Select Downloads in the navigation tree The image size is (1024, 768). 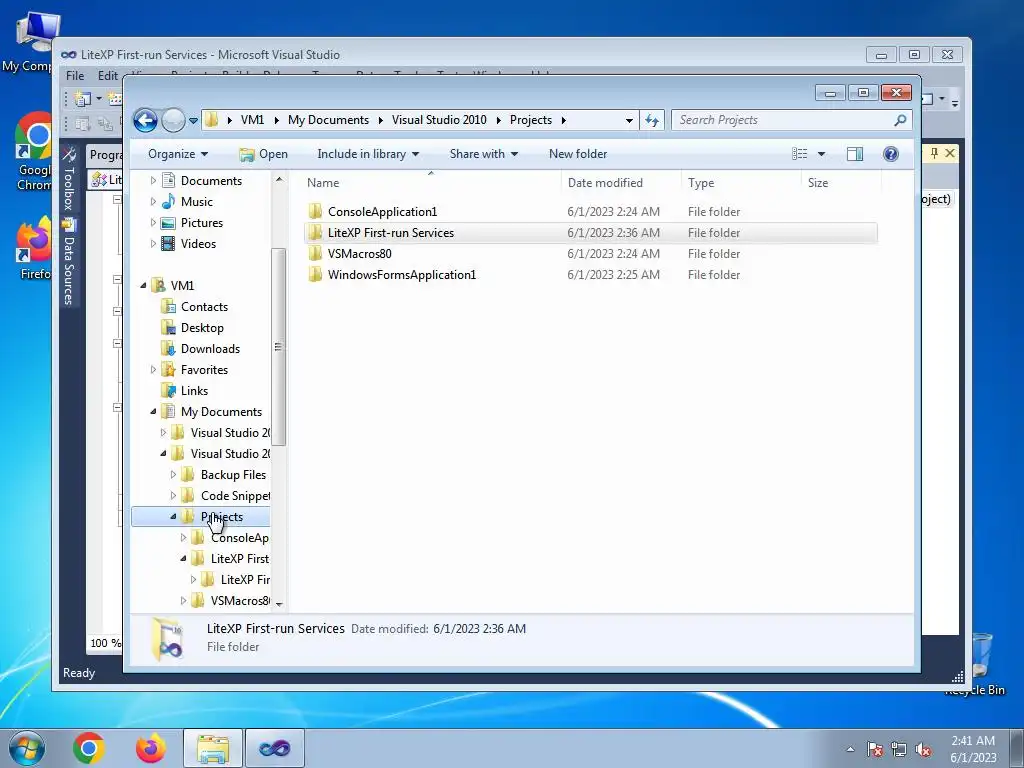tap(210, 349)
